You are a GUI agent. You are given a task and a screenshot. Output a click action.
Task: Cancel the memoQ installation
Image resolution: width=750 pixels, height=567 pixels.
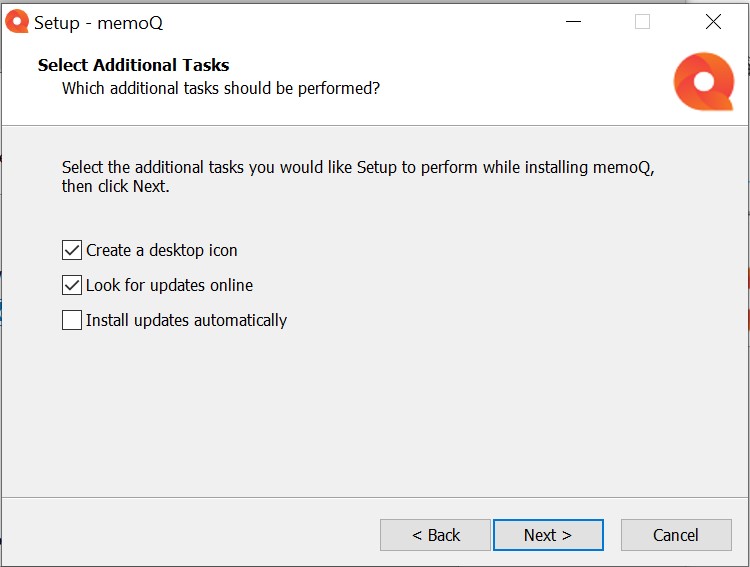click(x=676, y=535)
